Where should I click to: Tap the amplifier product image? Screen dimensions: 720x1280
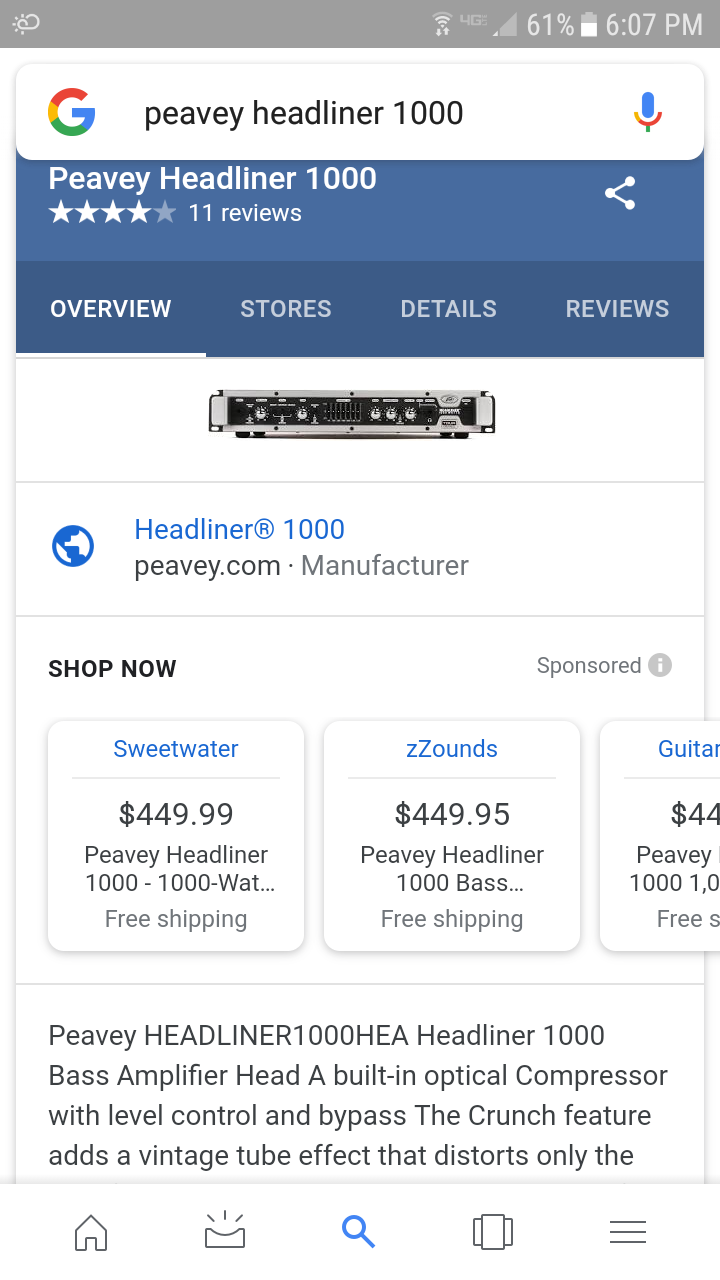point(352,412)
